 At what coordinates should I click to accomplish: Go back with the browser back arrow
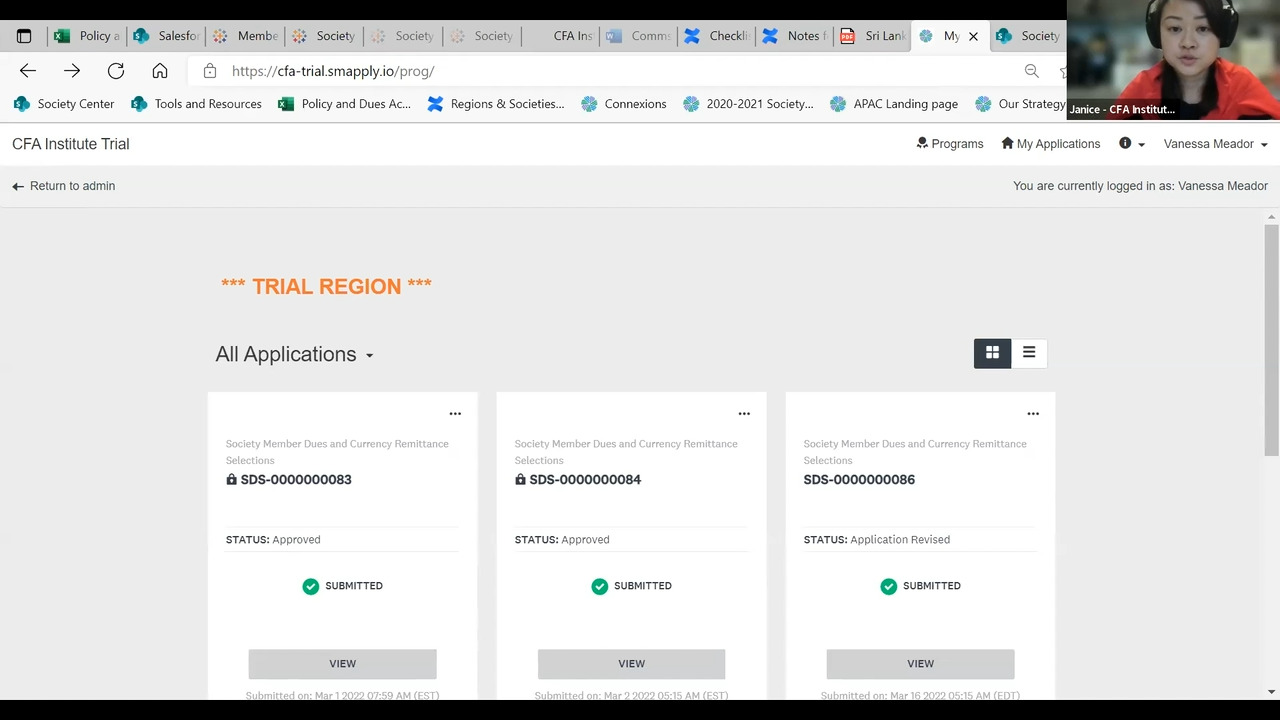click(x=28, y=71)
